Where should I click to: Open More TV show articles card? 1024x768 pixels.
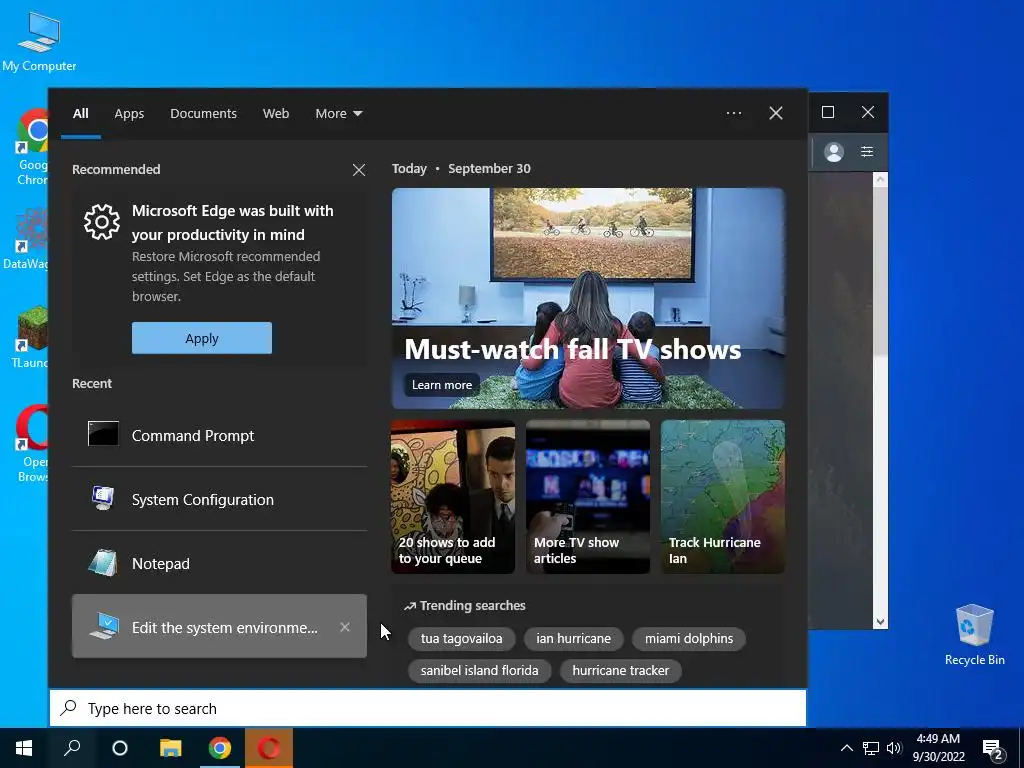click(588, 497)
